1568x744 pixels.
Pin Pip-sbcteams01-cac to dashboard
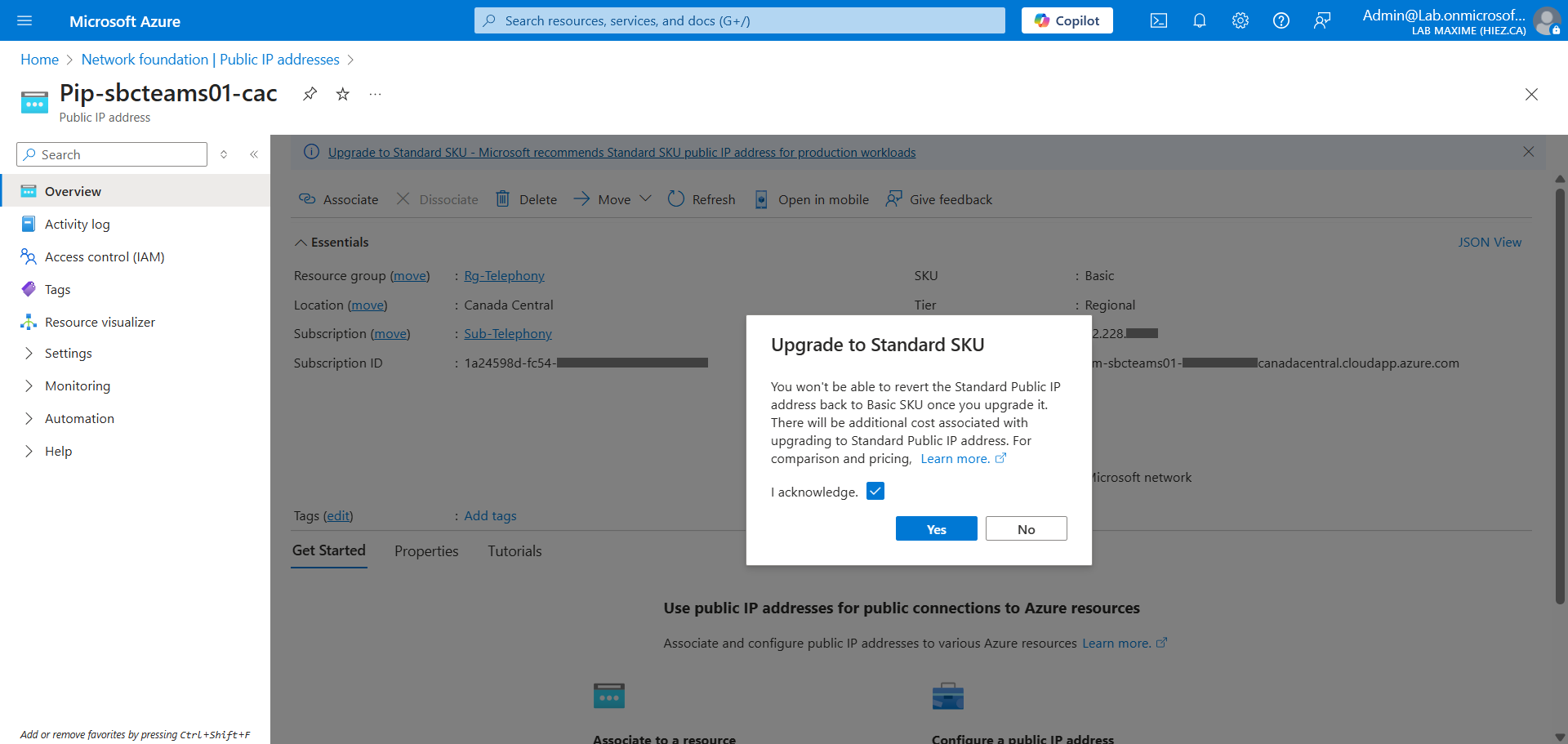click(310, 94)
